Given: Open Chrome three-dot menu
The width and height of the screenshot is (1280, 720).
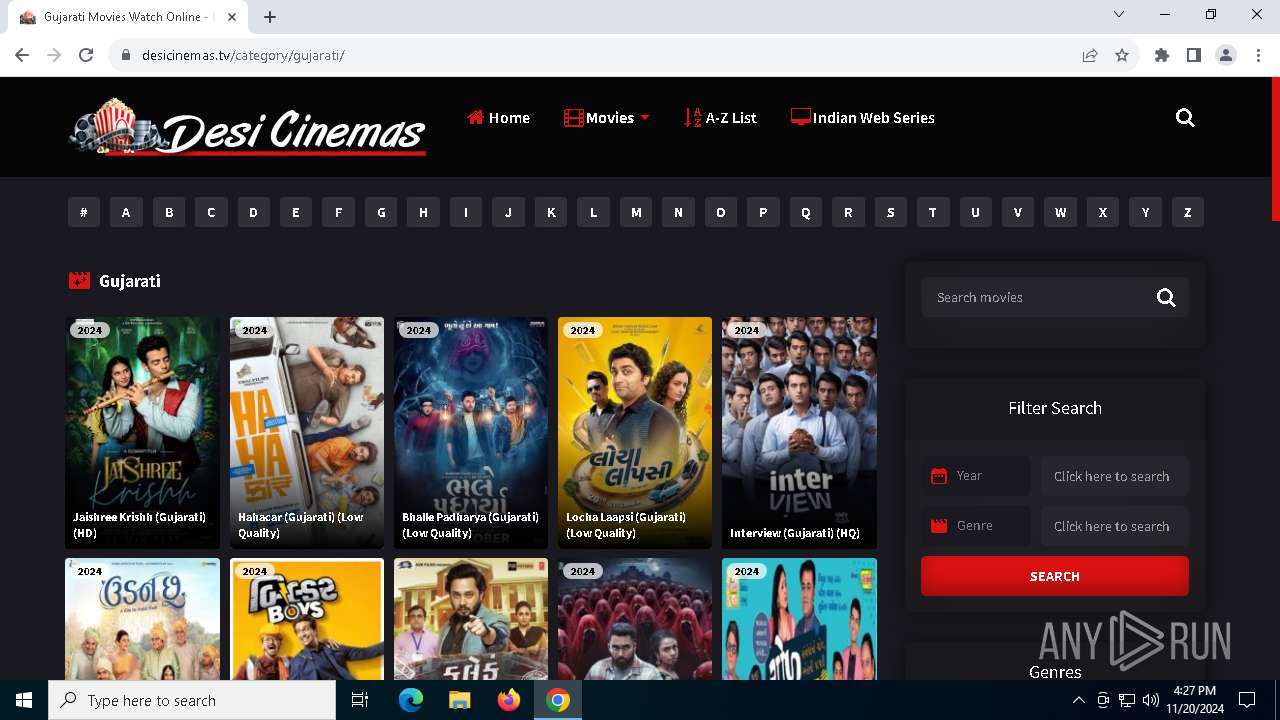Looking at the screenshot, I should coord(1258,55).
